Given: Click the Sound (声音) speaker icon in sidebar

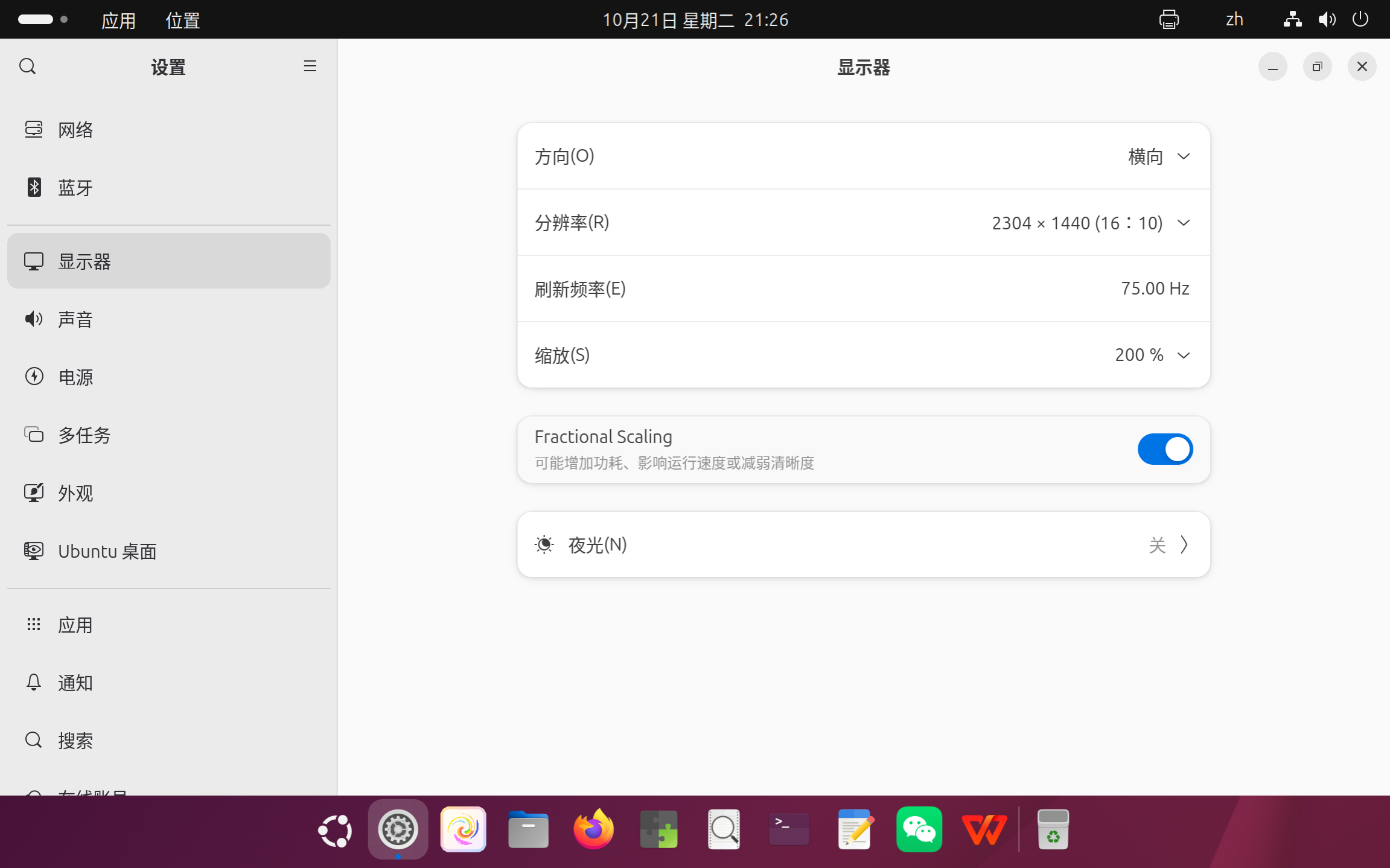Looking at the screenshot, I should [x=34, y=319].
